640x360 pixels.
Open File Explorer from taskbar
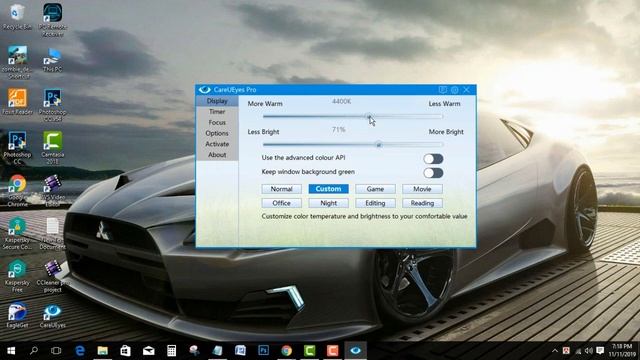tap(102, 351)
